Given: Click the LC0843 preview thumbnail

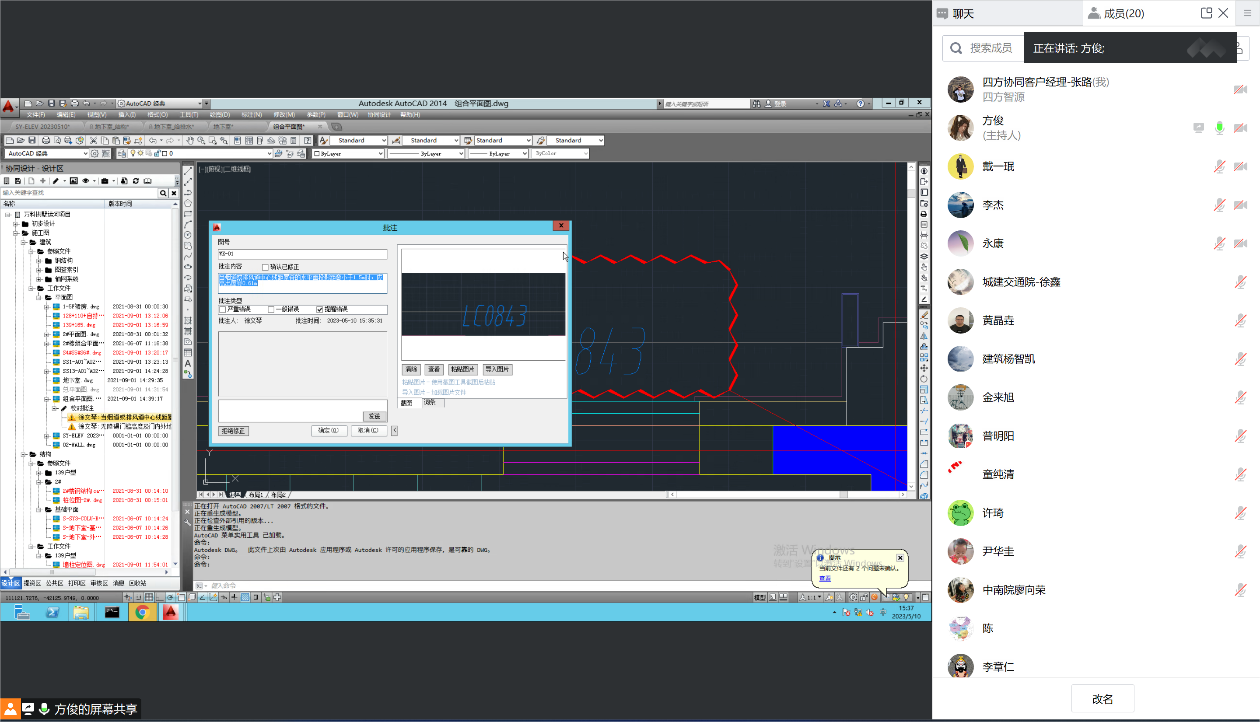Looking at the screenshot, I should tap(484, 305).
